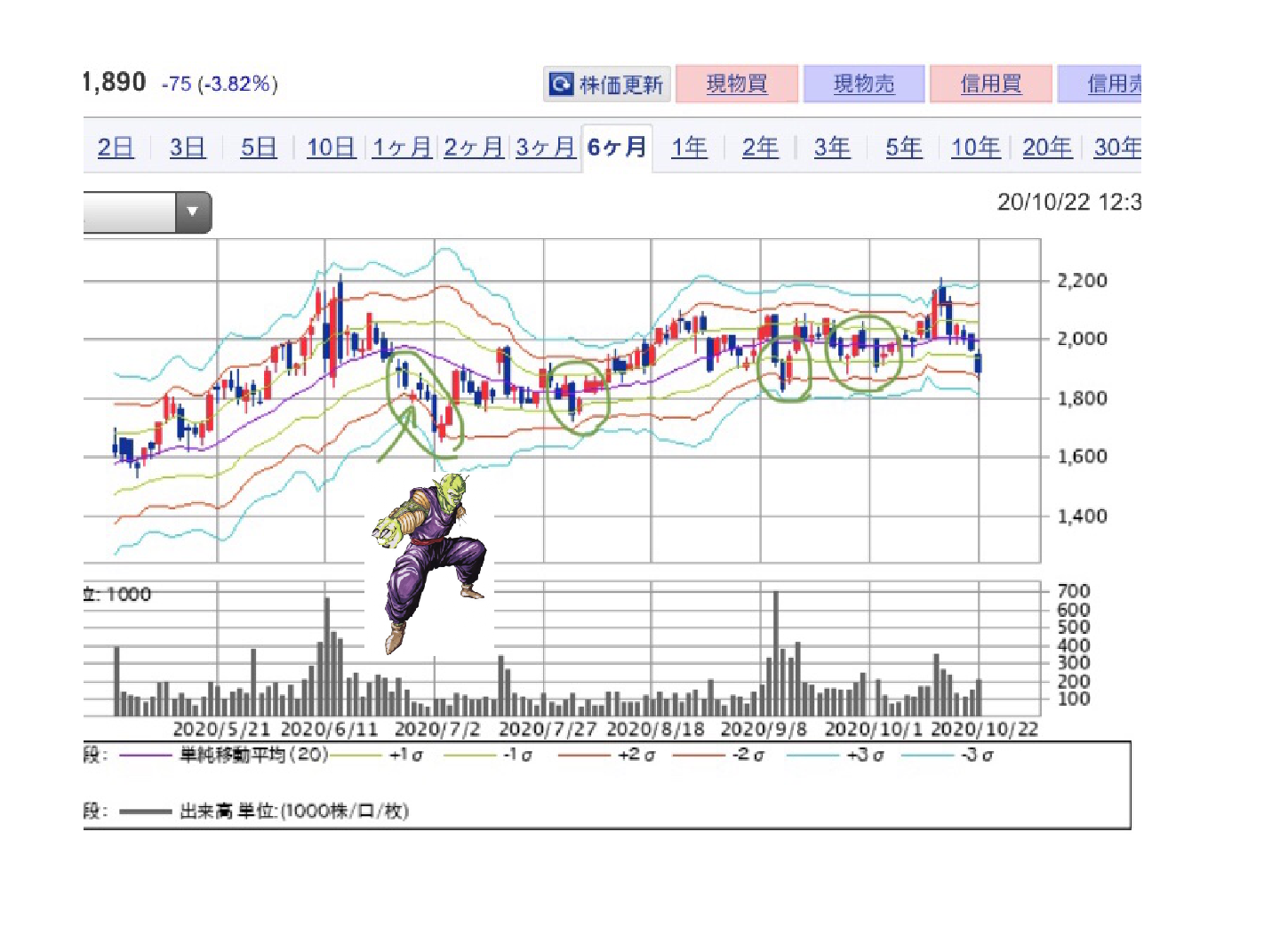Switch to the 2年 chart range

pyautogui.click(x=760, y=147)
